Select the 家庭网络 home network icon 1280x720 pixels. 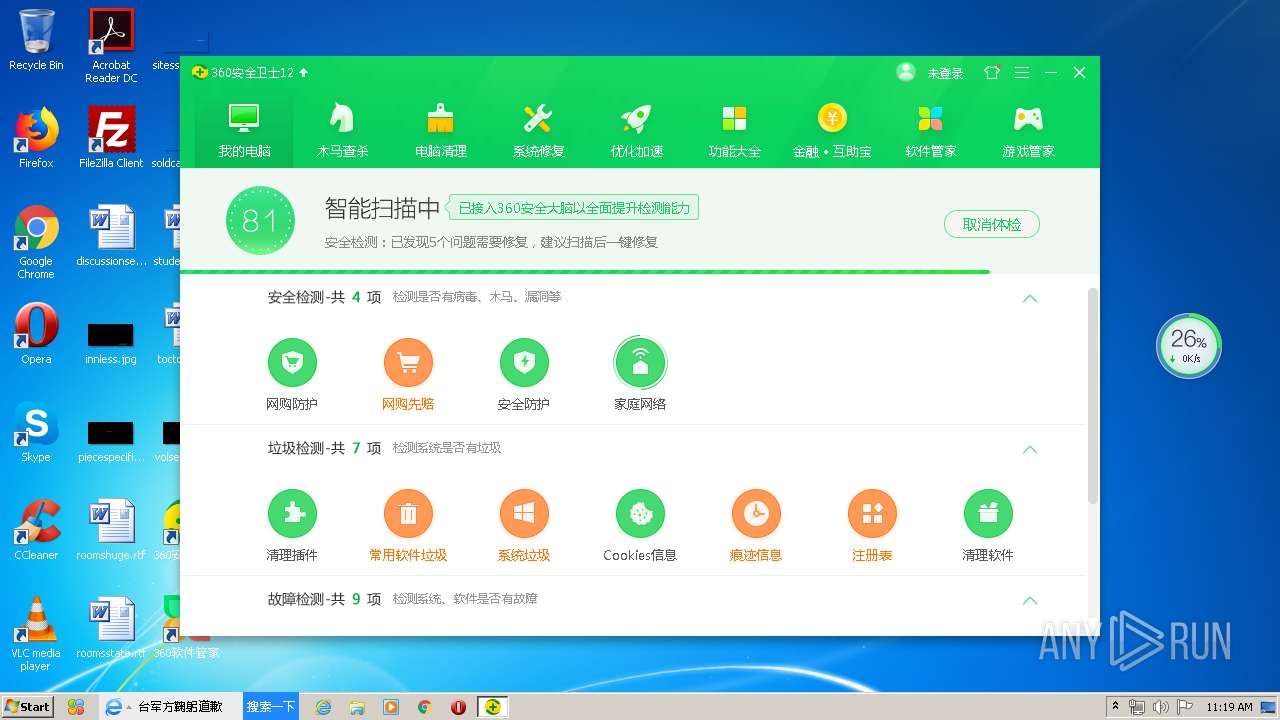click(x=640, y=363)
